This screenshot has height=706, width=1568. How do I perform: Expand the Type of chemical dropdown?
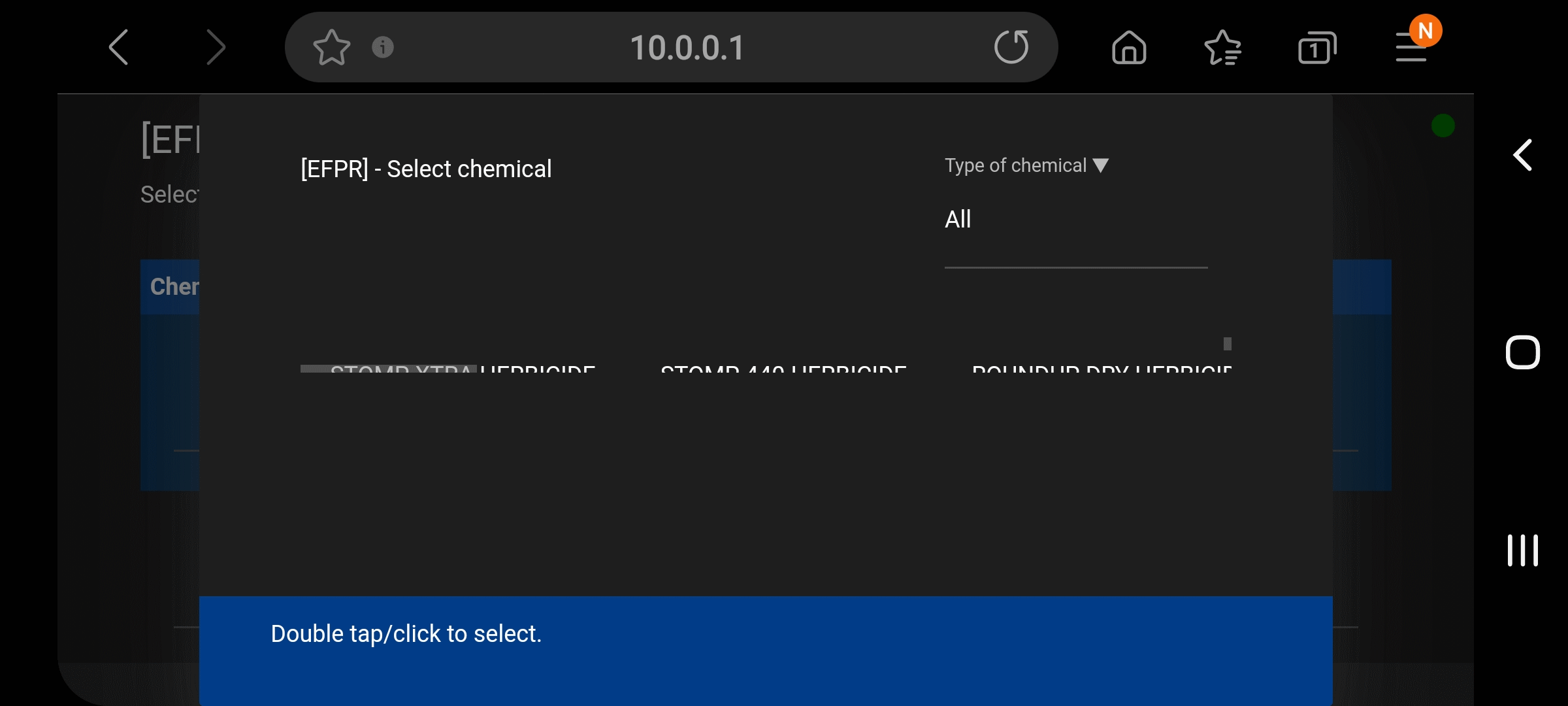[1026, 165]
